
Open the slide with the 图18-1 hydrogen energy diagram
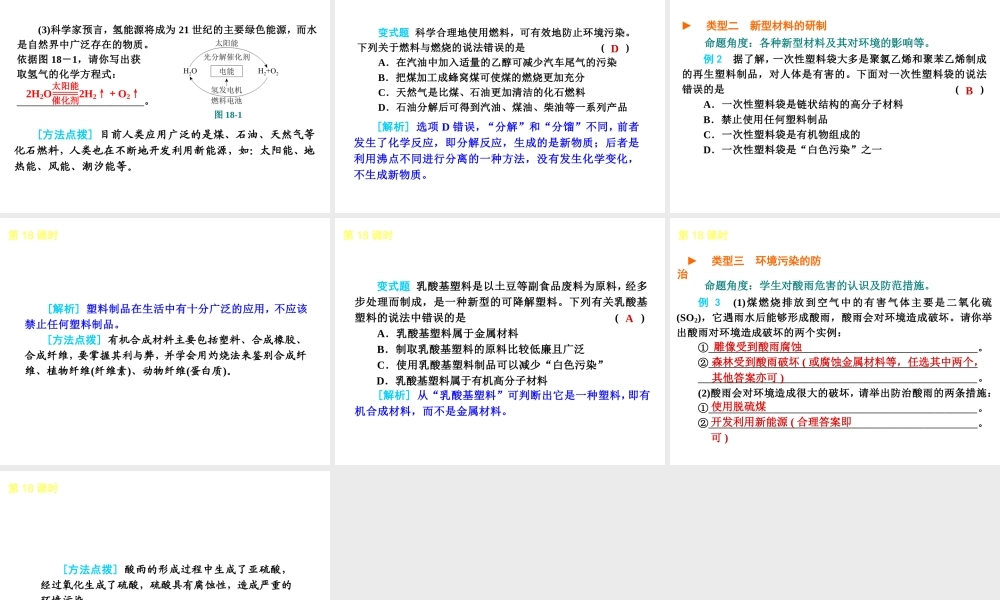(165, 106)
